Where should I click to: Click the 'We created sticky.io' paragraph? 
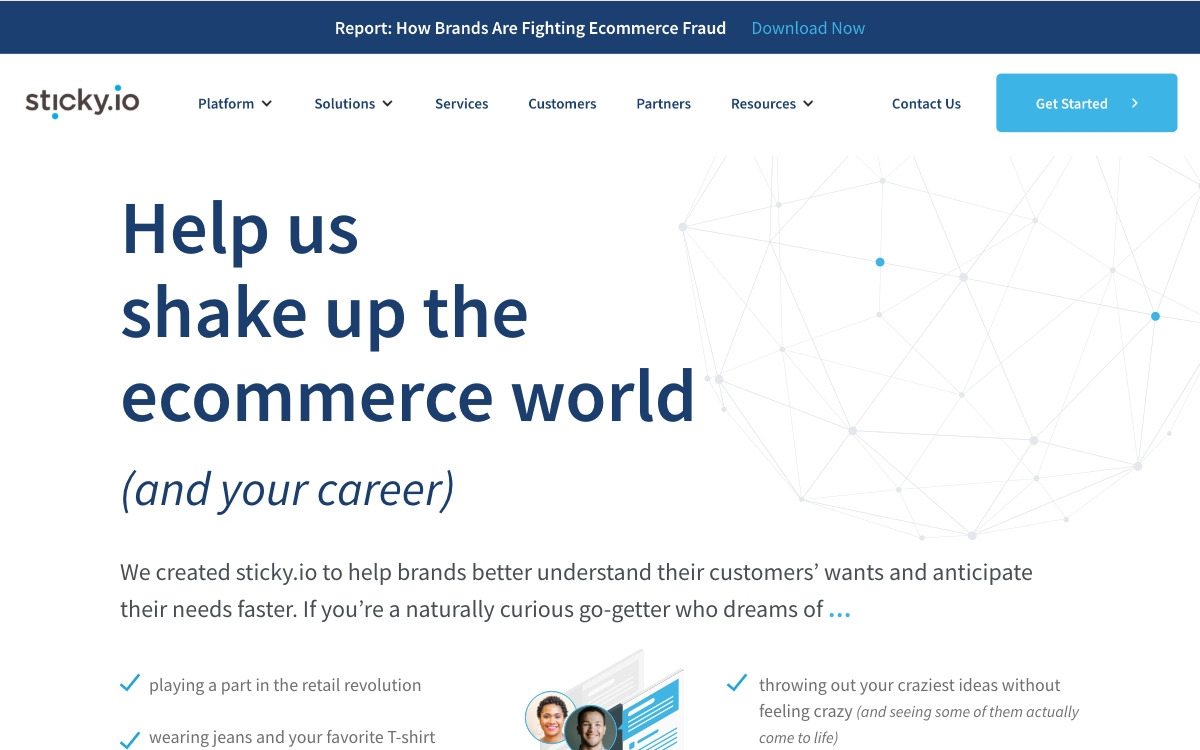[576, 591]
